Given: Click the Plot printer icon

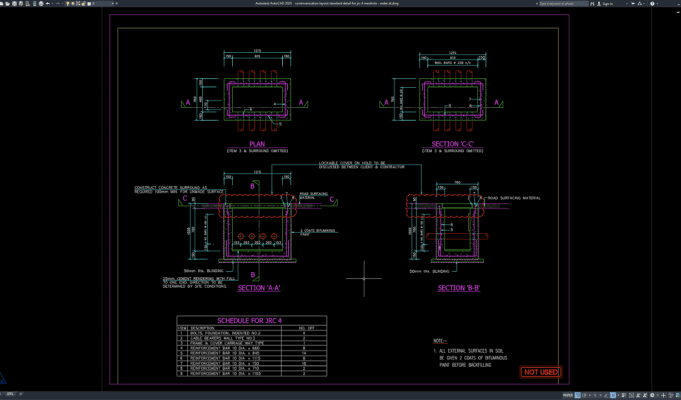Looking at the screenshot, I should click(41, 3).
